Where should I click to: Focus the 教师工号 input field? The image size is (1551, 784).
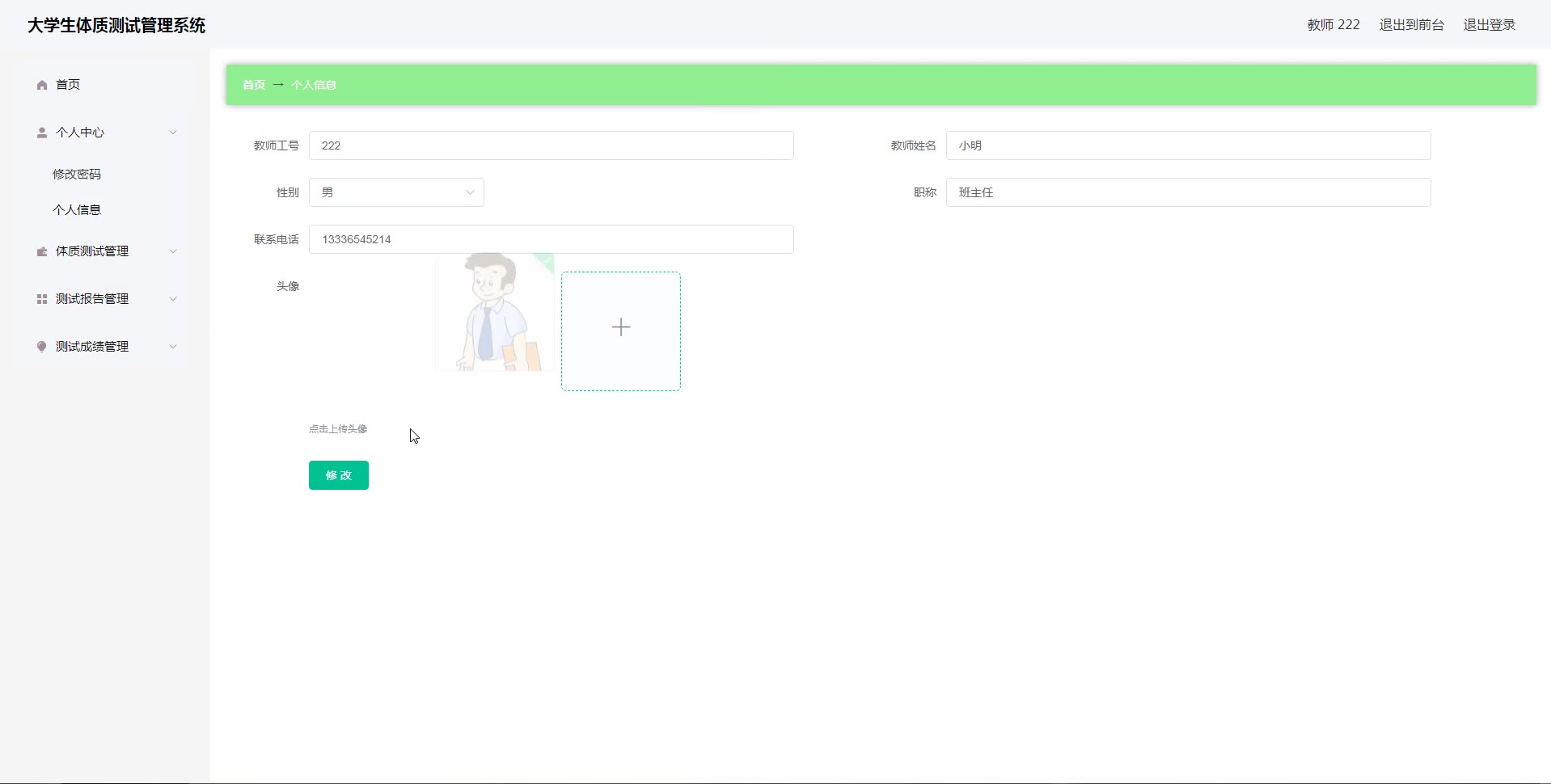point(552,145)
